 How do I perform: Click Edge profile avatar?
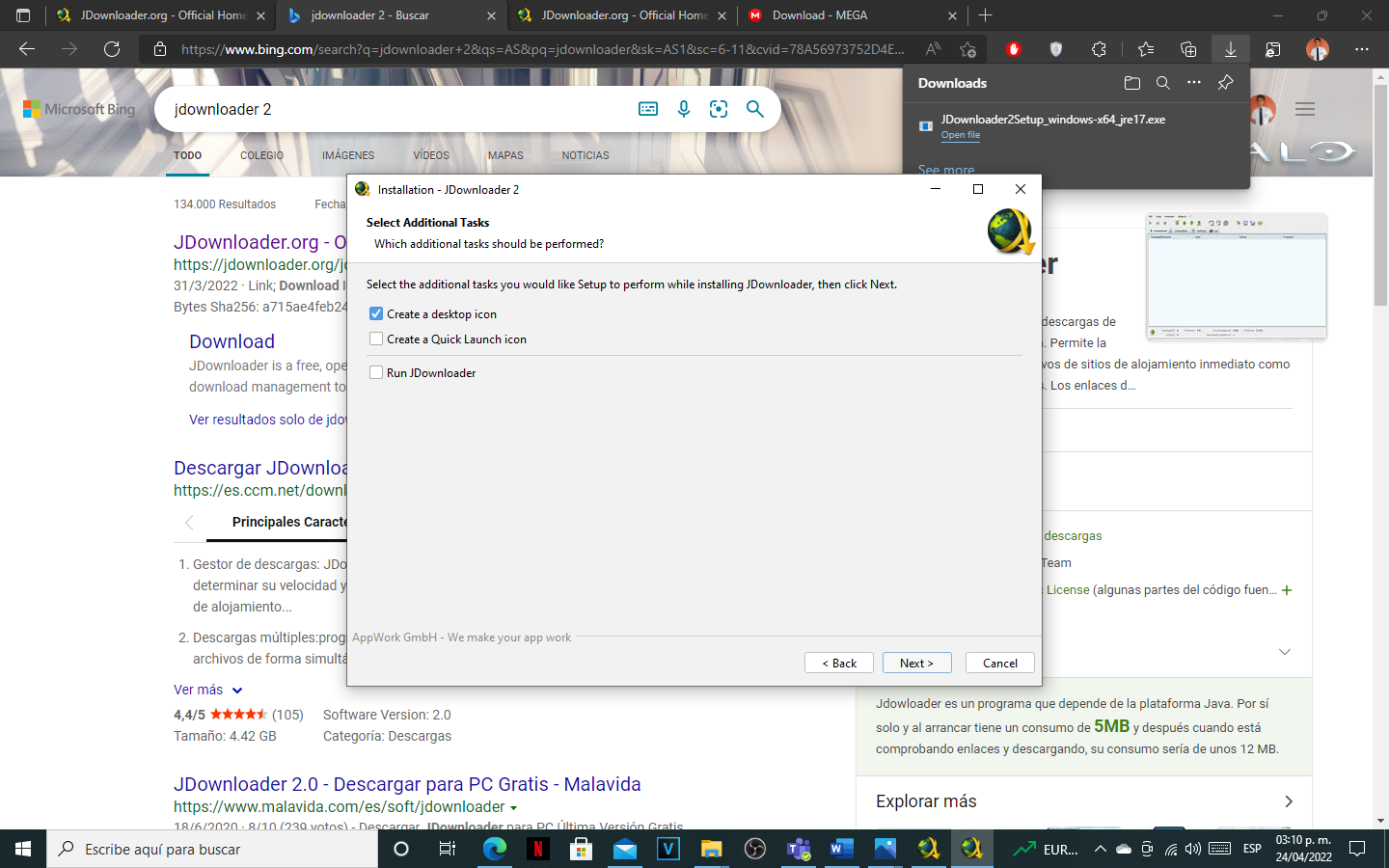coord(1318,49)
